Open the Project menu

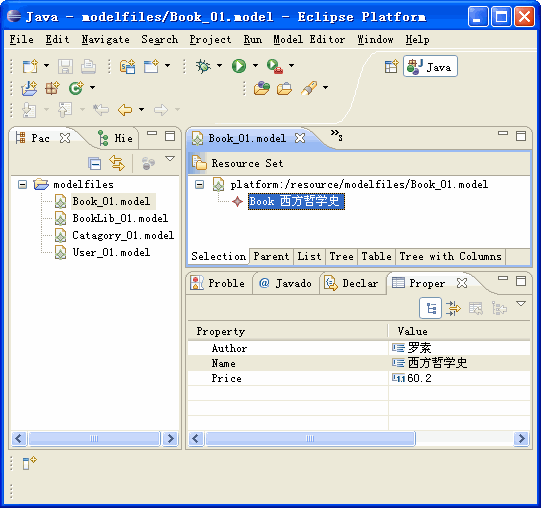pos(210,40)
